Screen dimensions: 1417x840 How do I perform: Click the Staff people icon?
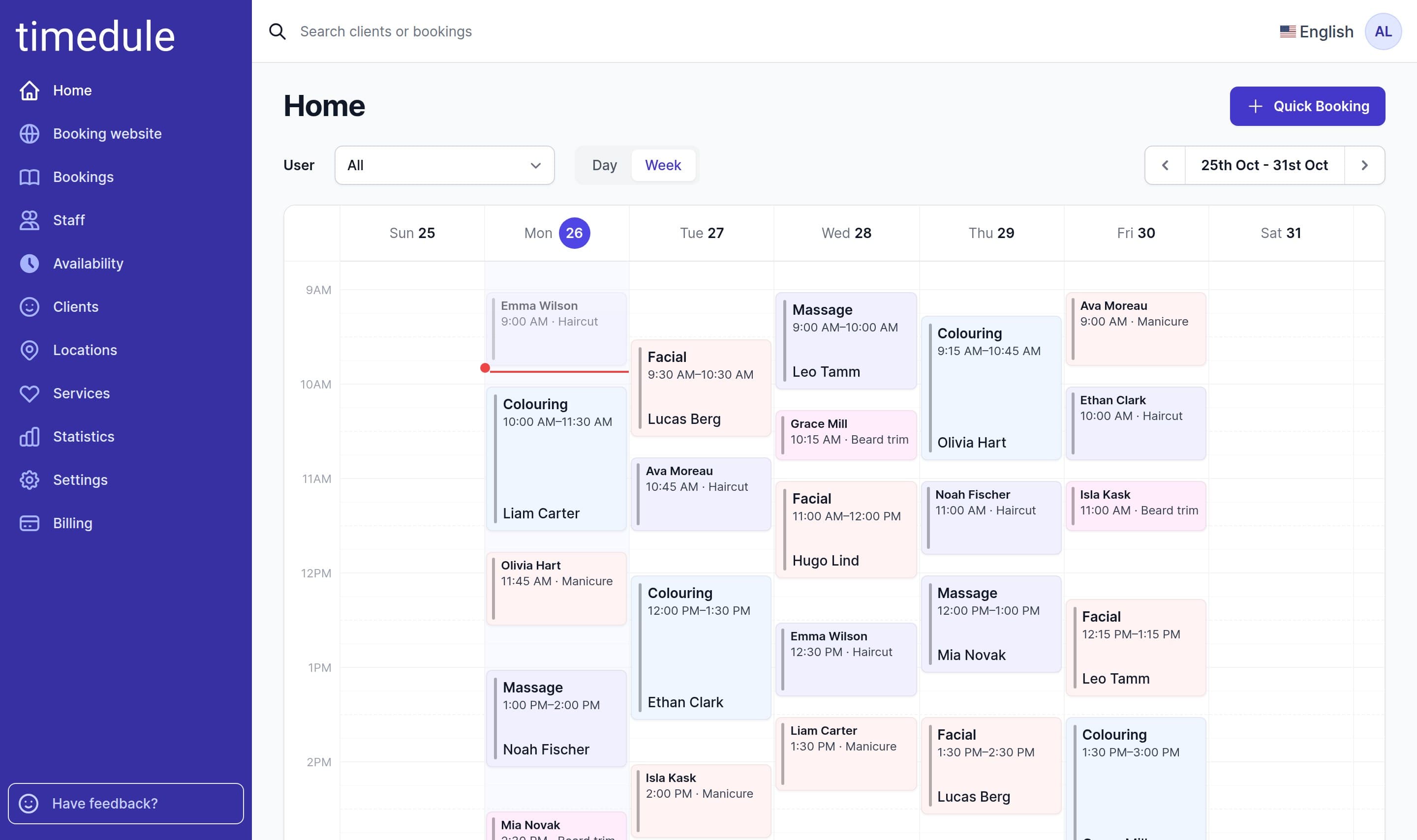tap(30, 220)
